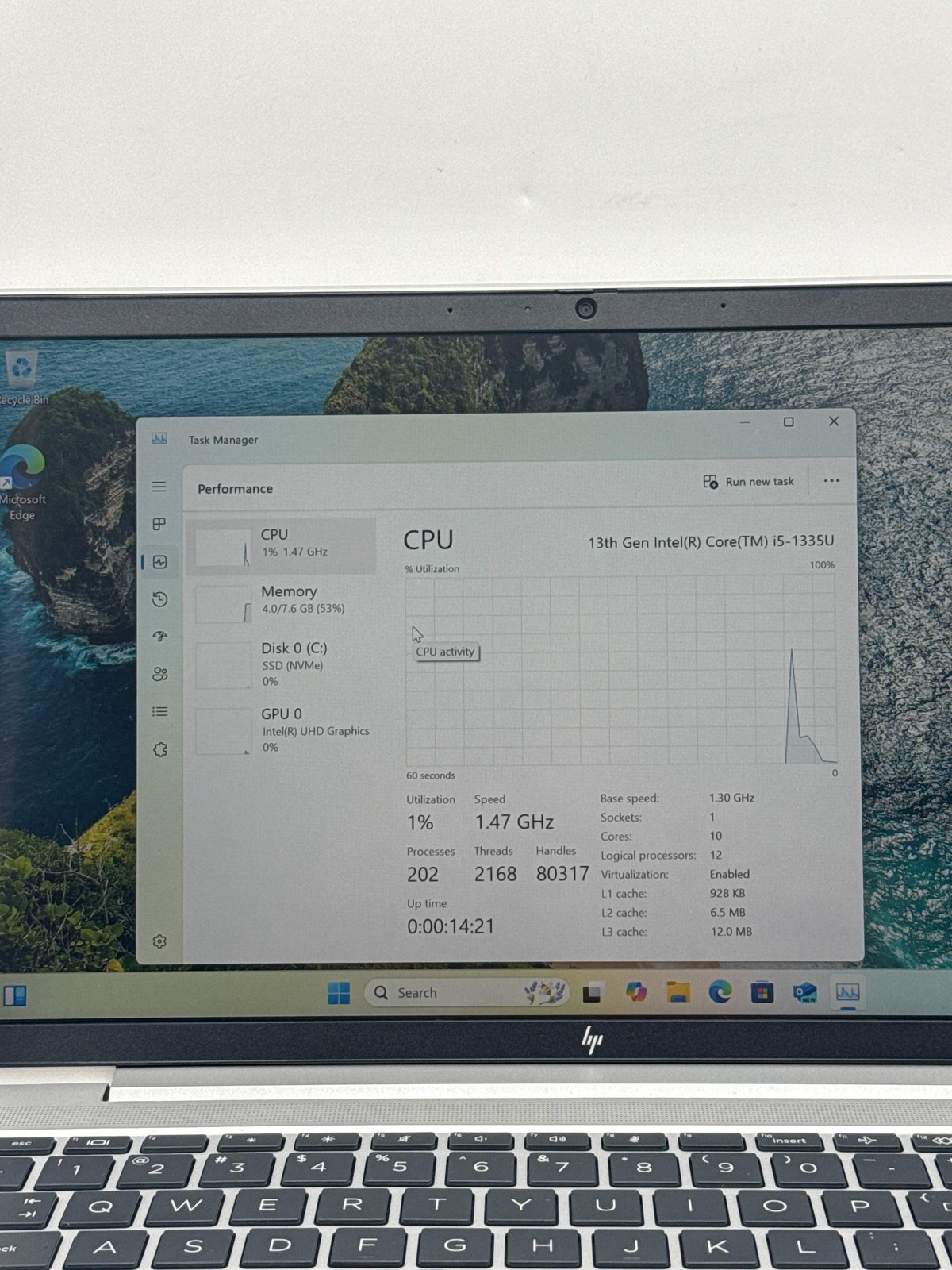
Task: Click the Task Manager taskbar icon
Action: [847, 992]
